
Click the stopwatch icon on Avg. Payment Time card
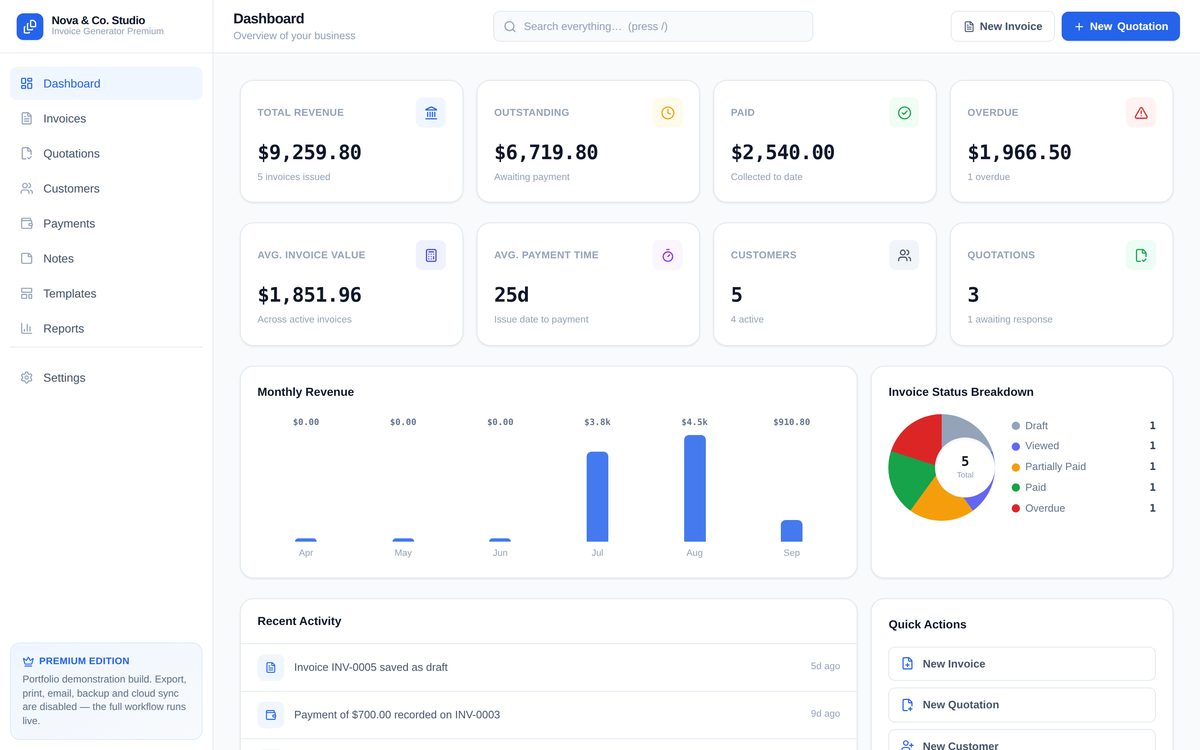coord(668,255)
